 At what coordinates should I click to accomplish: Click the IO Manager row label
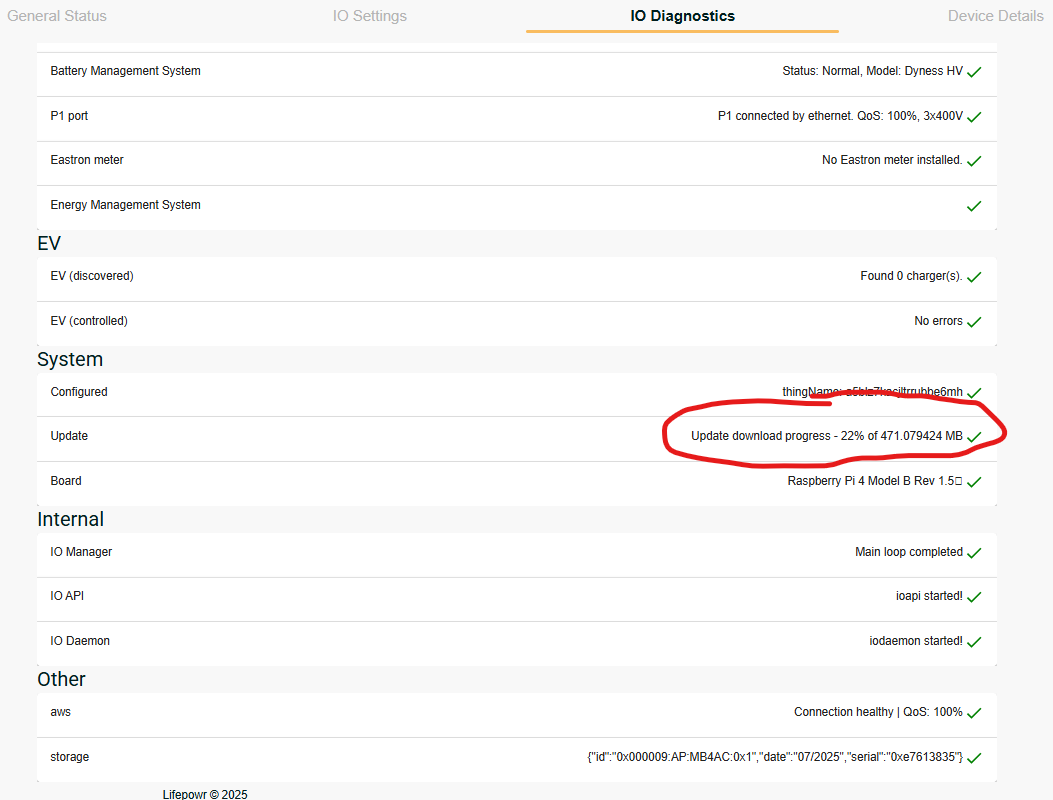click(x=81, y=552)
